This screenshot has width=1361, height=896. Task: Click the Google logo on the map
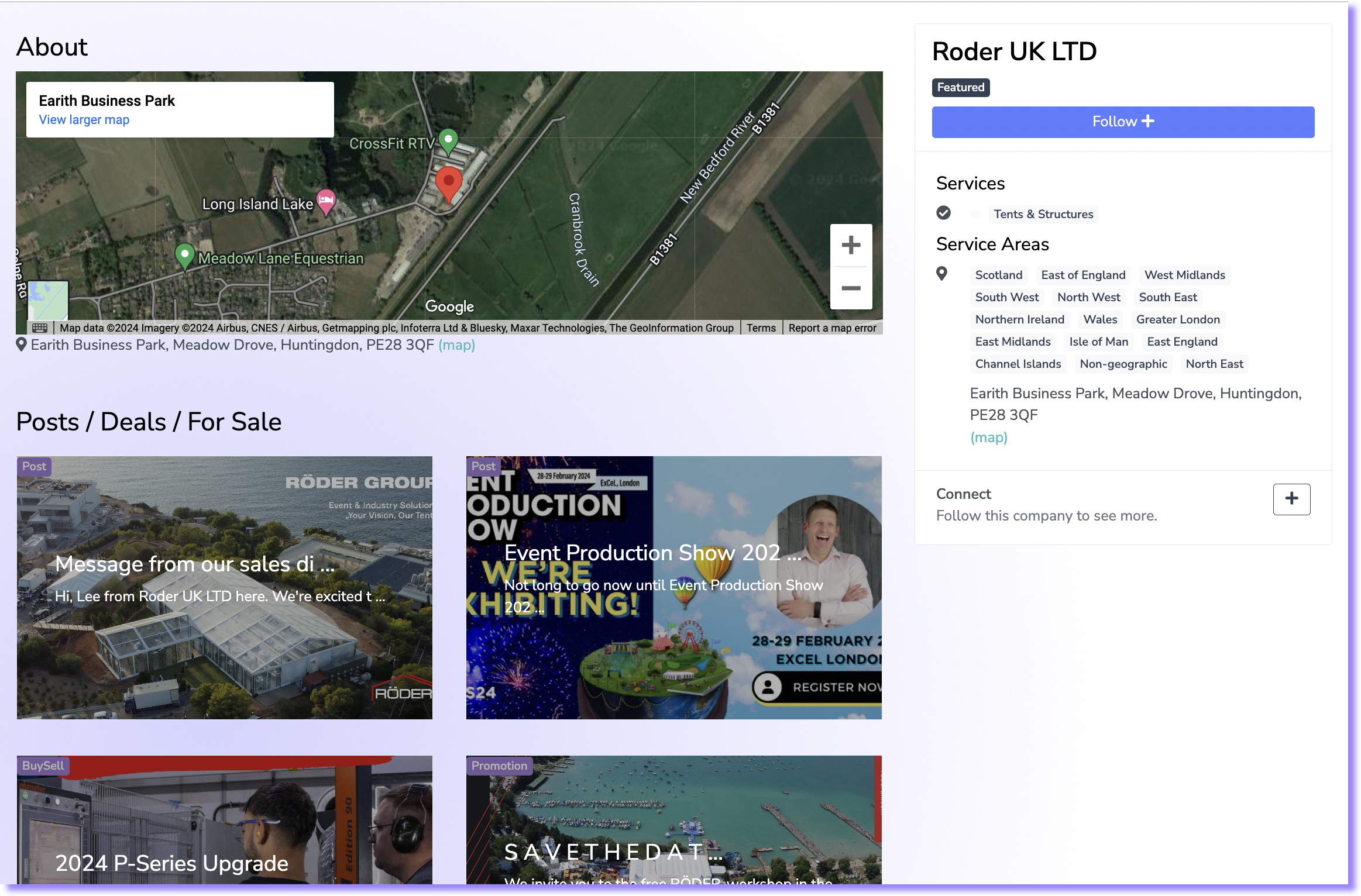tap(449, 306)
